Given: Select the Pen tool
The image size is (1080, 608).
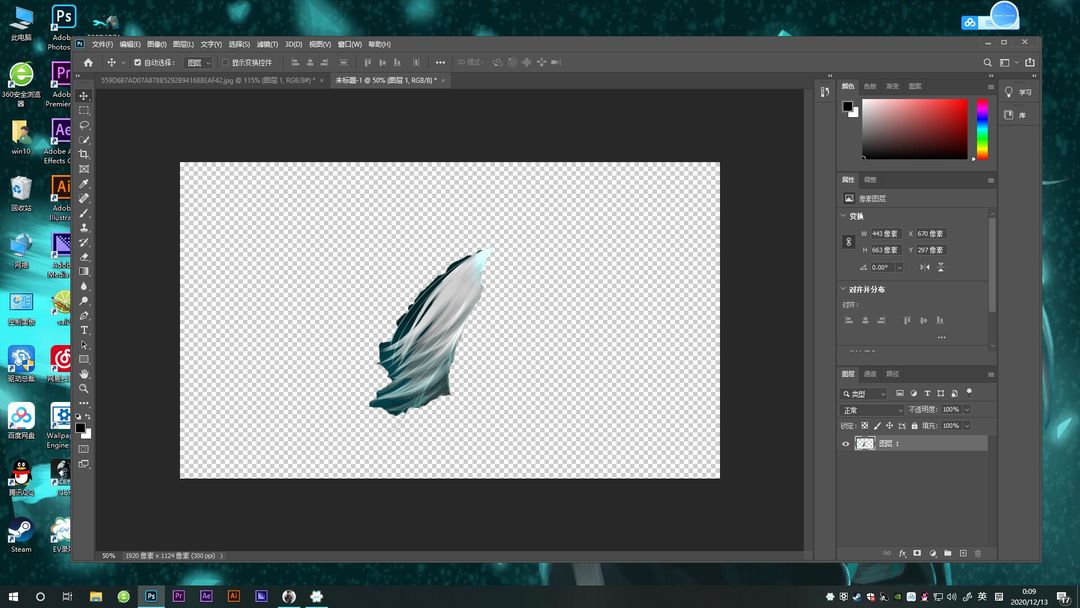Looking at the screenshot, I should [x=84, y=315].
